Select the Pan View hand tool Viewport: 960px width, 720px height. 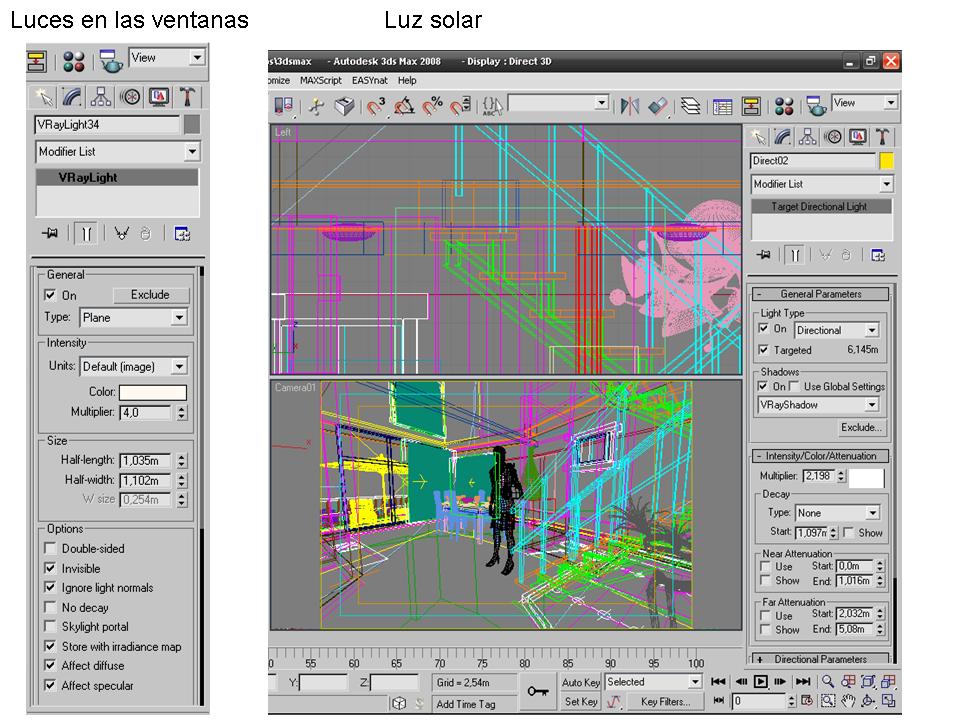[848, 700]
